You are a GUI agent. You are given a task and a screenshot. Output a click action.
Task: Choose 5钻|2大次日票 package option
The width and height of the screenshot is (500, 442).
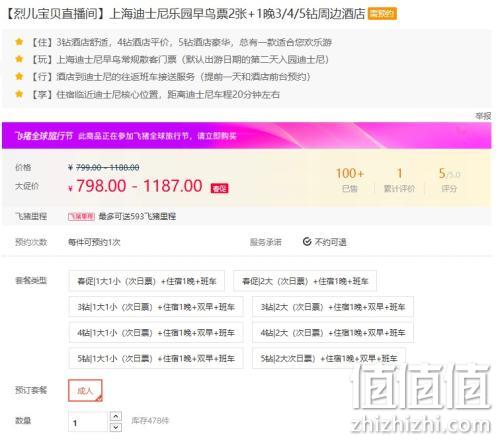coord(329,358)
